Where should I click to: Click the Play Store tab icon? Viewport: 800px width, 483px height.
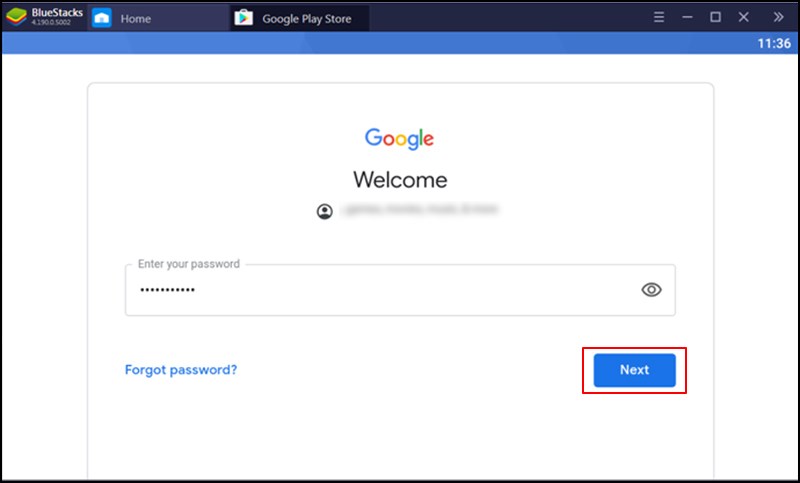point(243,18)
